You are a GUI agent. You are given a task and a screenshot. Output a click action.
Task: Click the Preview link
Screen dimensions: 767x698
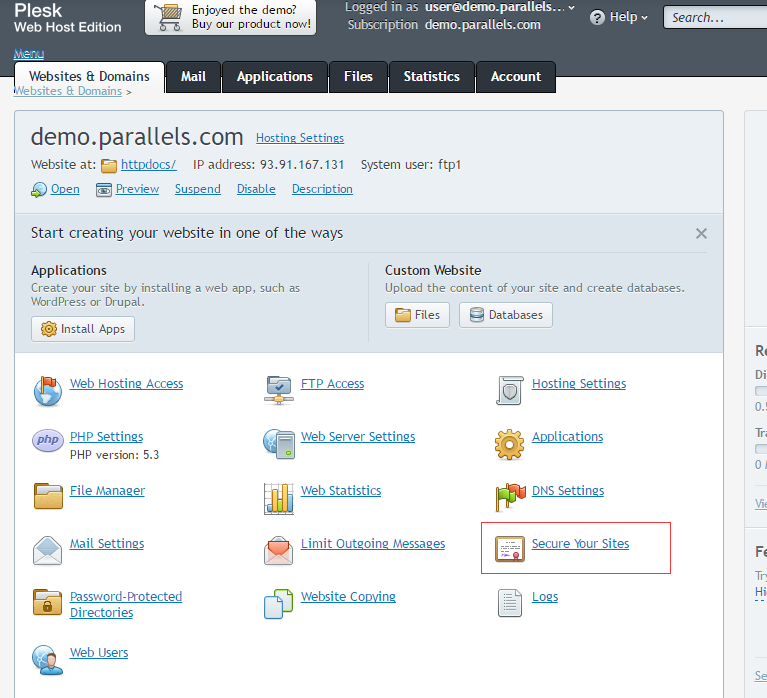(x=137, y=189)
